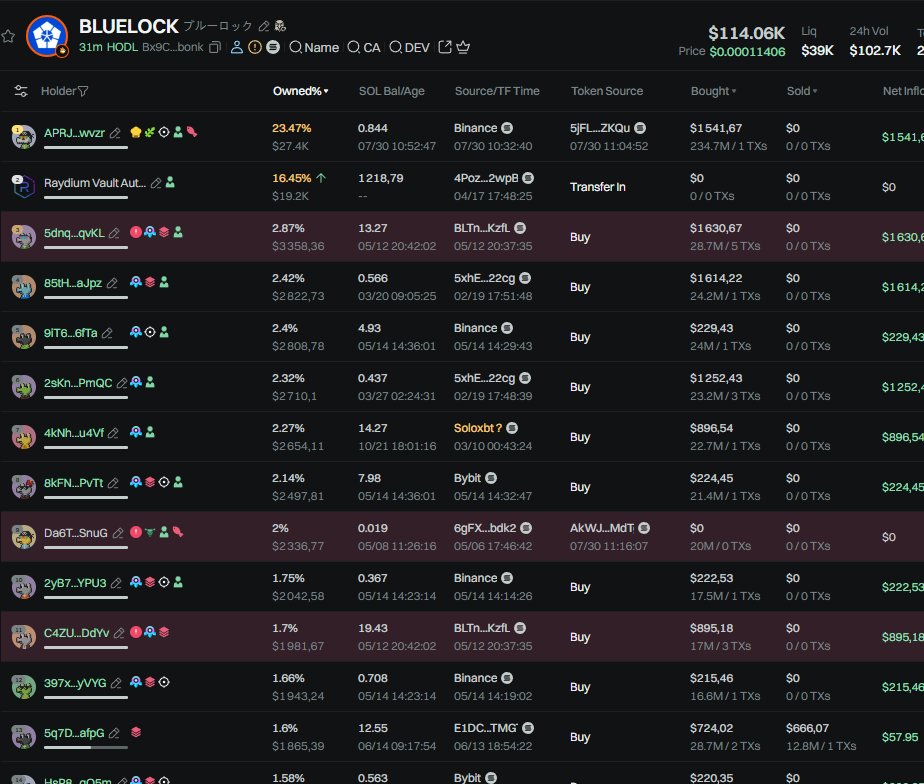Click the holding progress bar under 5q7D...afpG
This screenshot has width=924, height=784.
pos(85,747)
